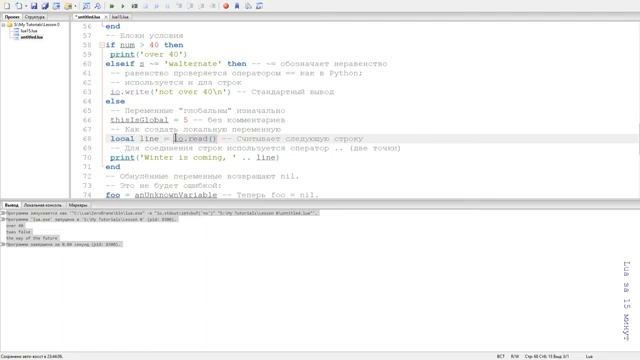Click the line and column status field
This screenshot has width=640, height=360.
(547, 356)
